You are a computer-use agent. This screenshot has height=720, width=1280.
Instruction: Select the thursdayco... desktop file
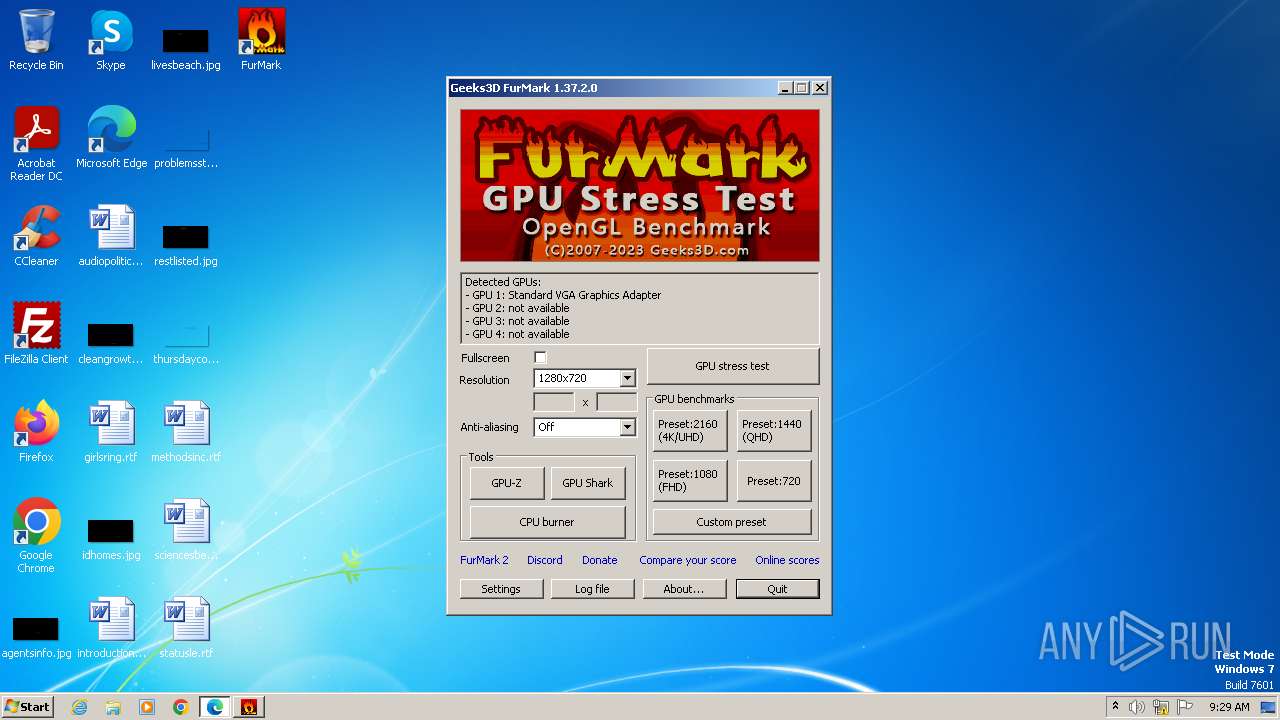pyautogui.click(x=186, y=342)
